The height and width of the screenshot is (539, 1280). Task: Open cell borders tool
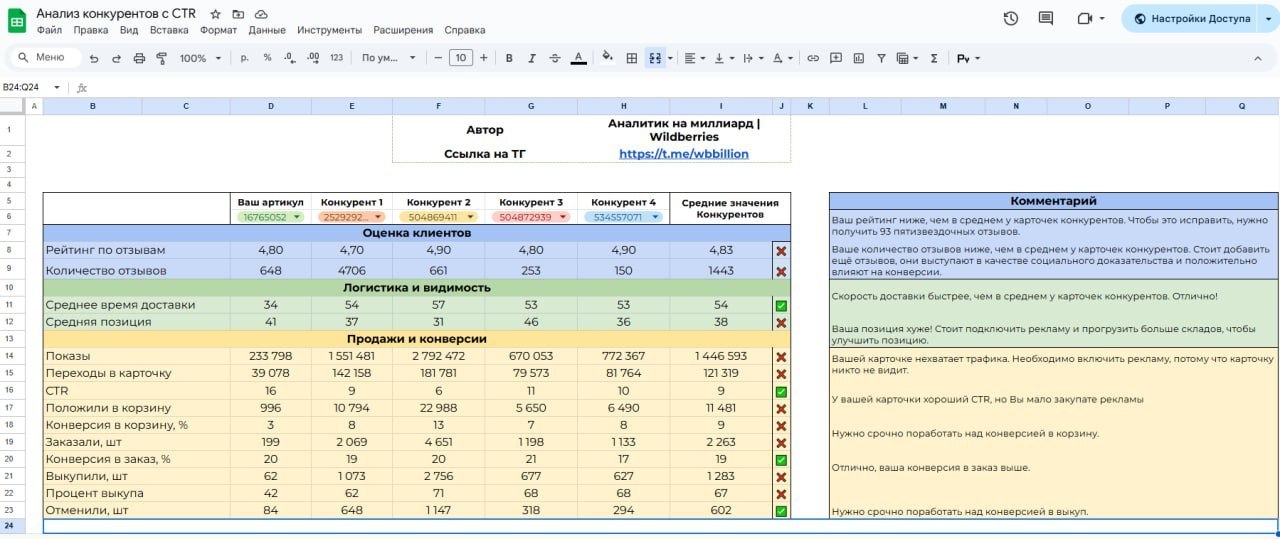[x=632, y=58]
